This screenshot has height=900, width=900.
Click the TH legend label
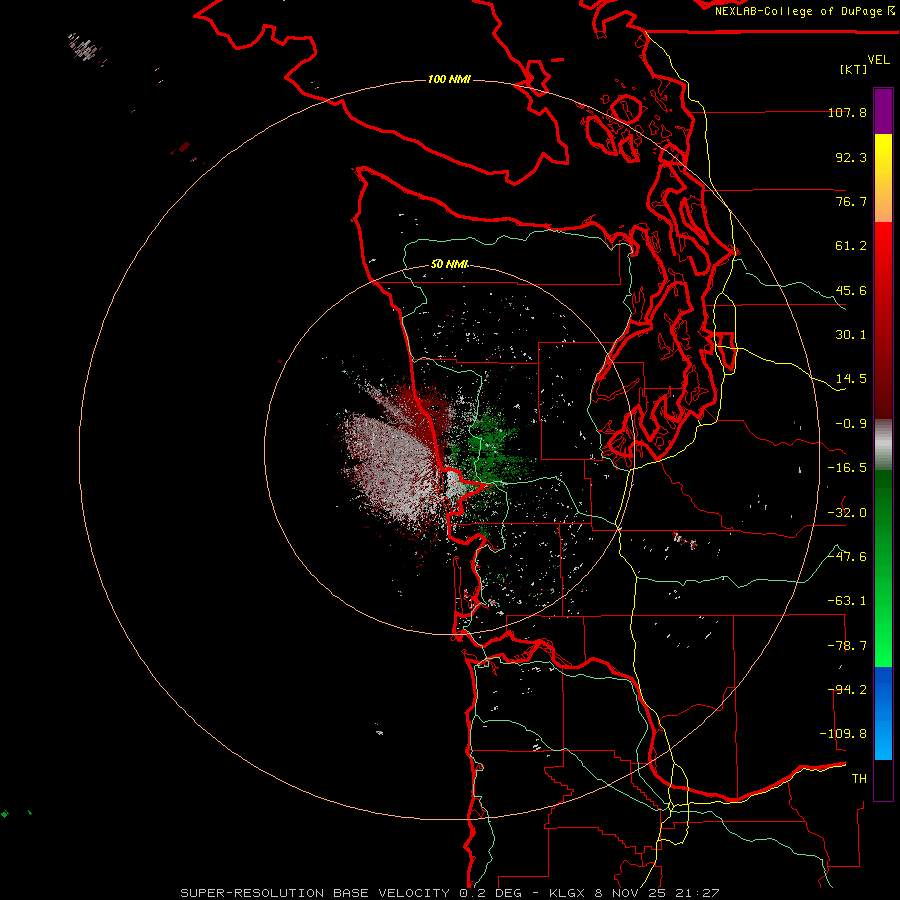[x=859, y=779]
